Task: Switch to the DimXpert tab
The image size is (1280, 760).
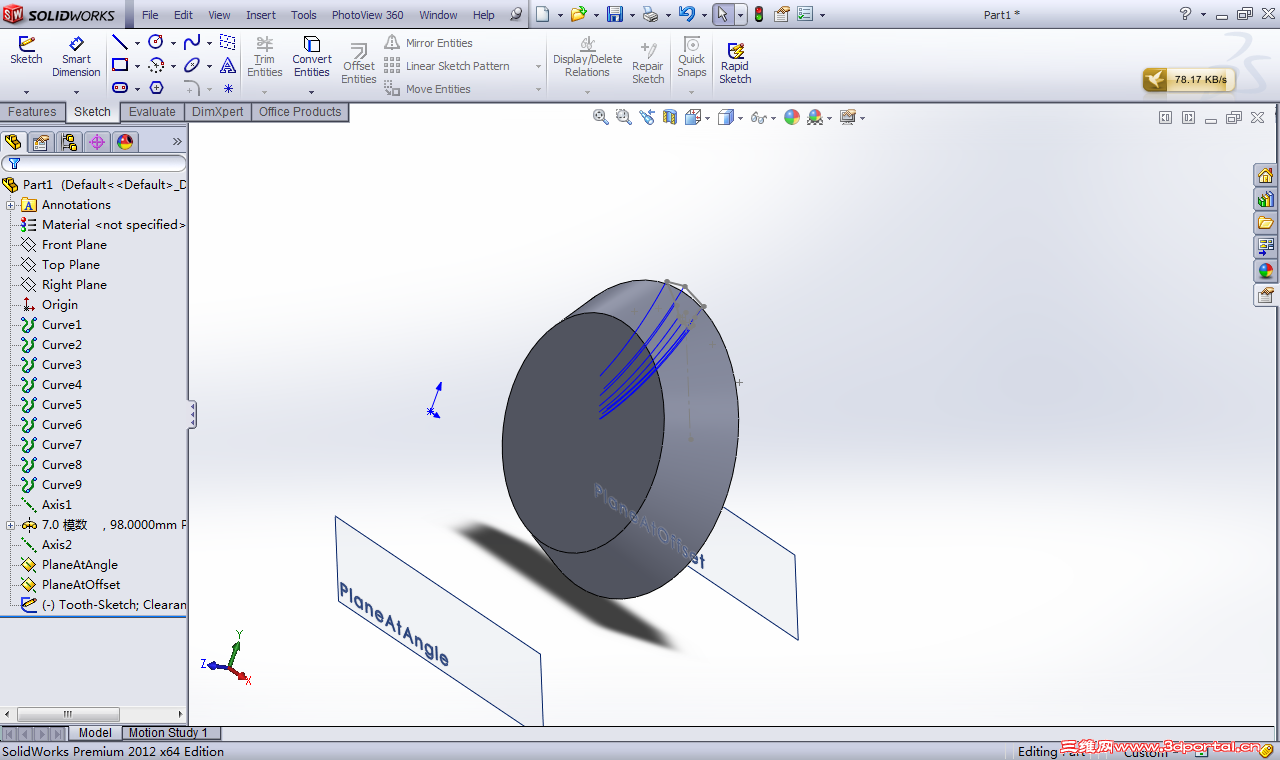Action: point(218,112)
